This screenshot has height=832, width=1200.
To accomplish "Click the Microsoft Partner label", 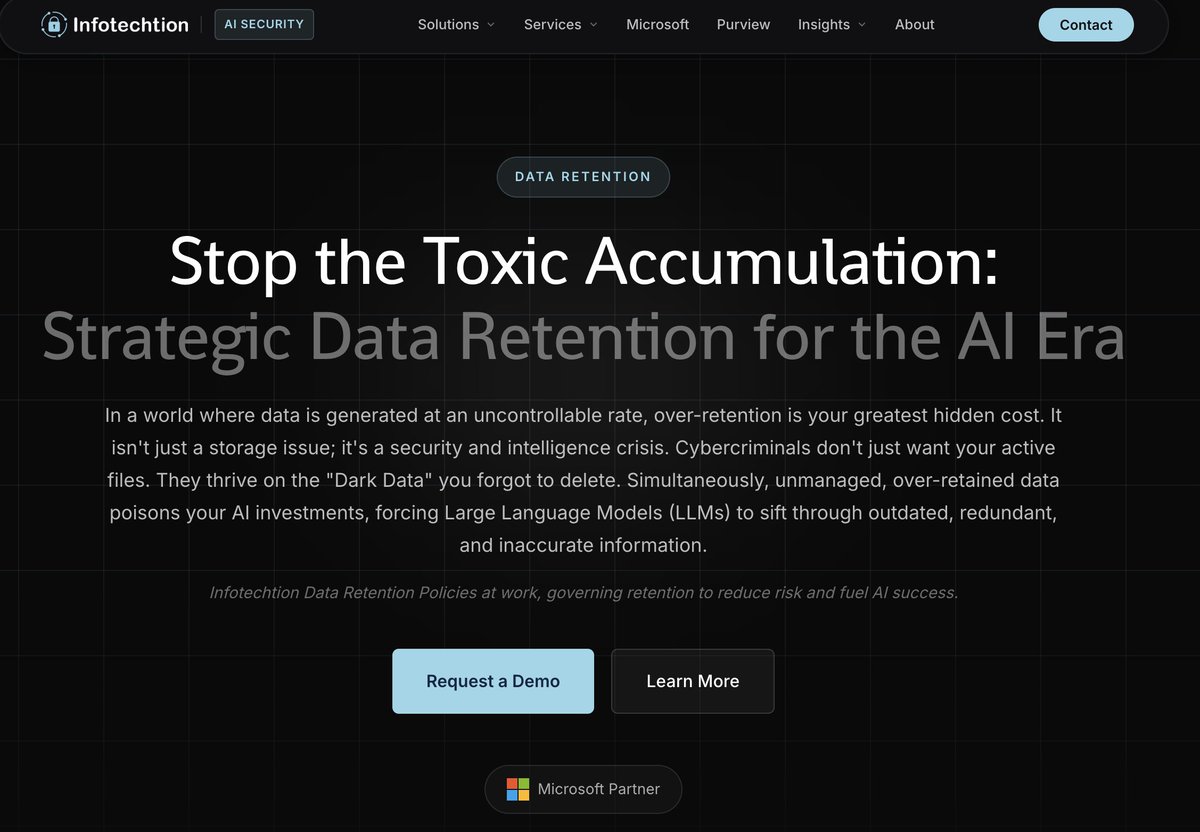I will click(599, 789).
